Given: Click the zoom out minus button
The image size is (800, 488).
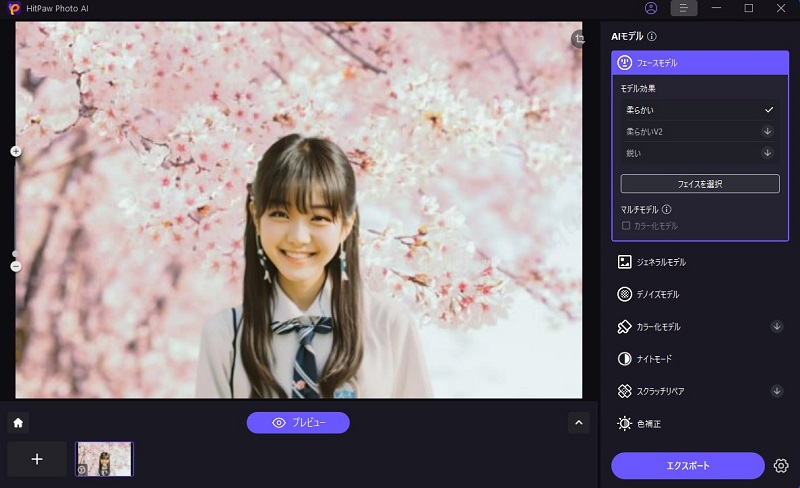Looking at the screenshot, I should 15,266.
